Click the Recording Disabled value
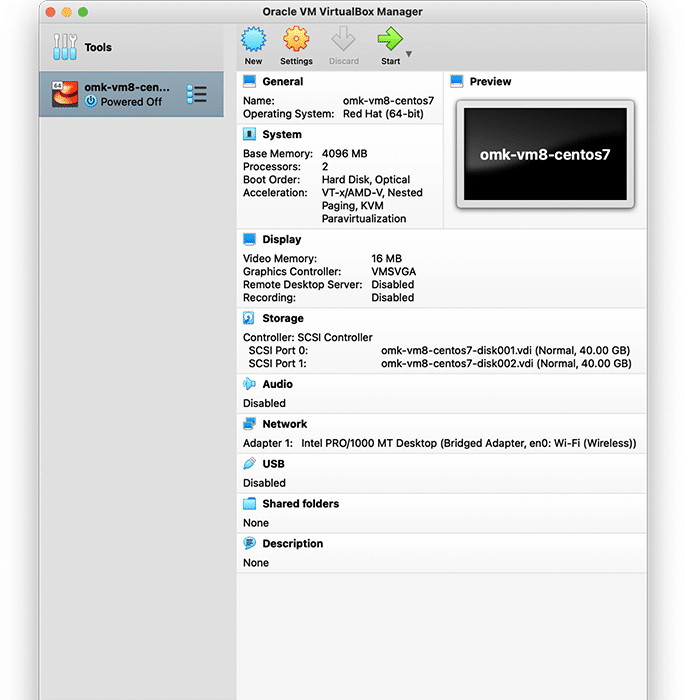 [x=392, y=297]
